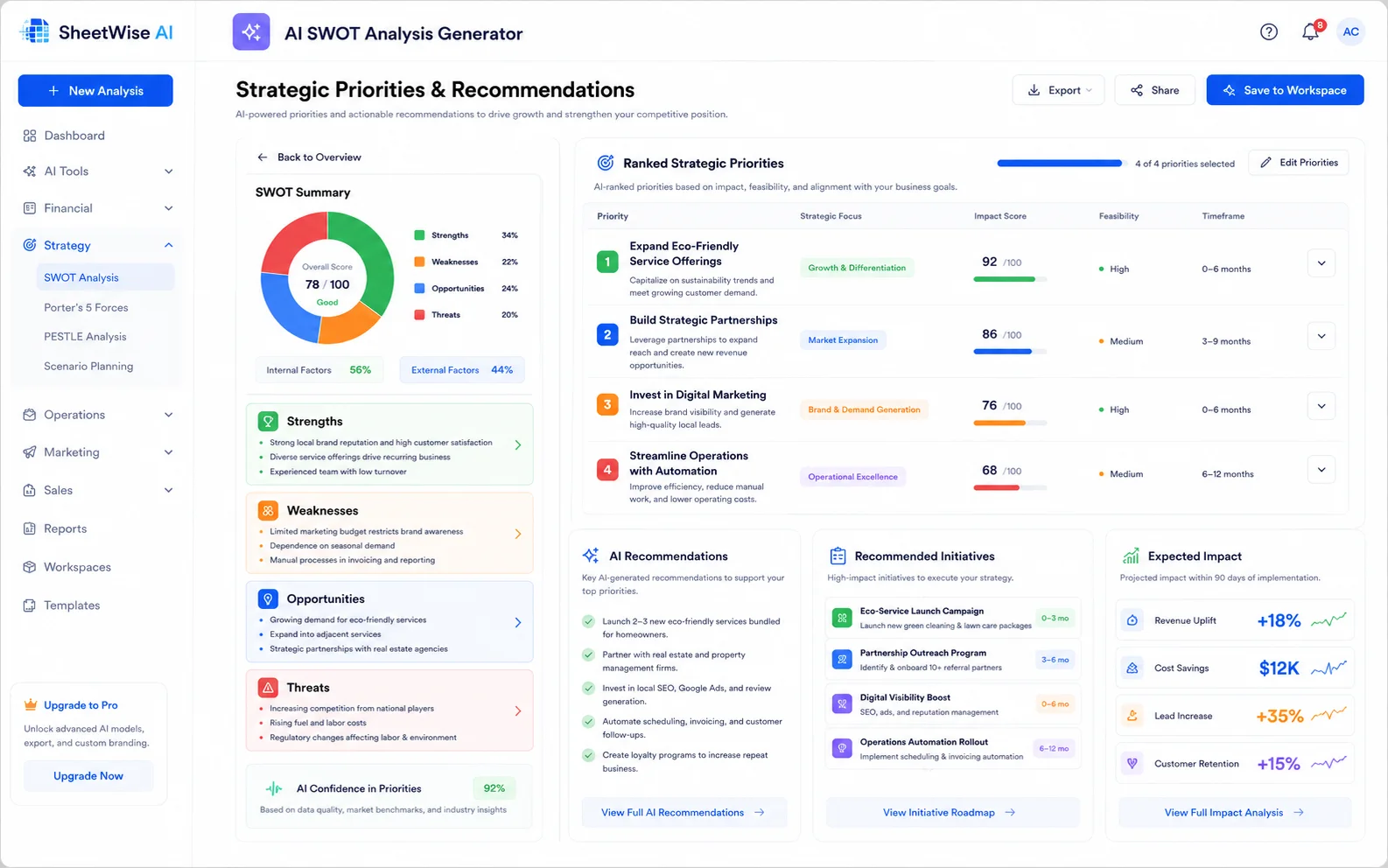Click the Revenue Uplift icon
The image size is (1388, 868).
1132,620
